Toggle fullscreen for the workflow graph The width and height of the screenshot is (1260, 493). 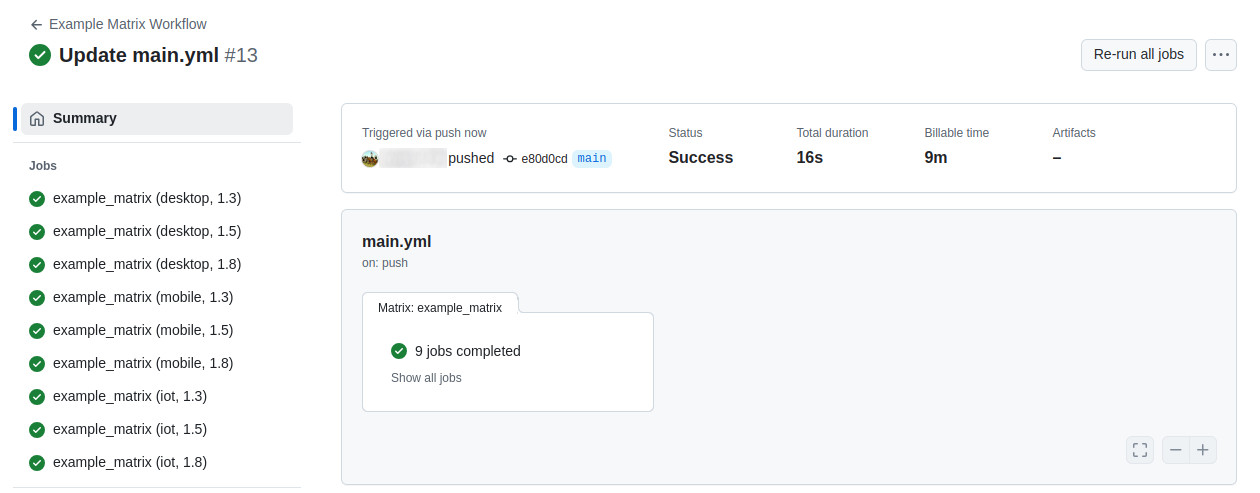pos(1140,450)
